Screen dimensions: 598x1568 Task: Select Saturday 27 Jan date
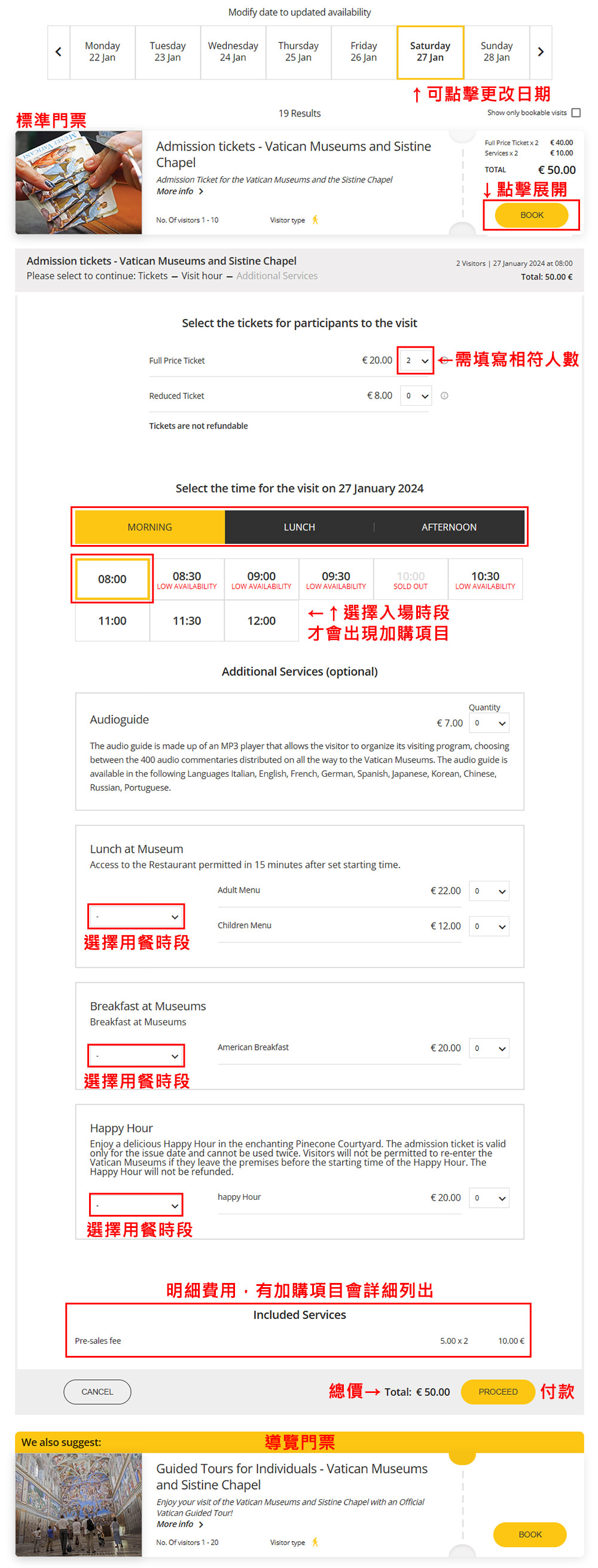click(430, 53)
